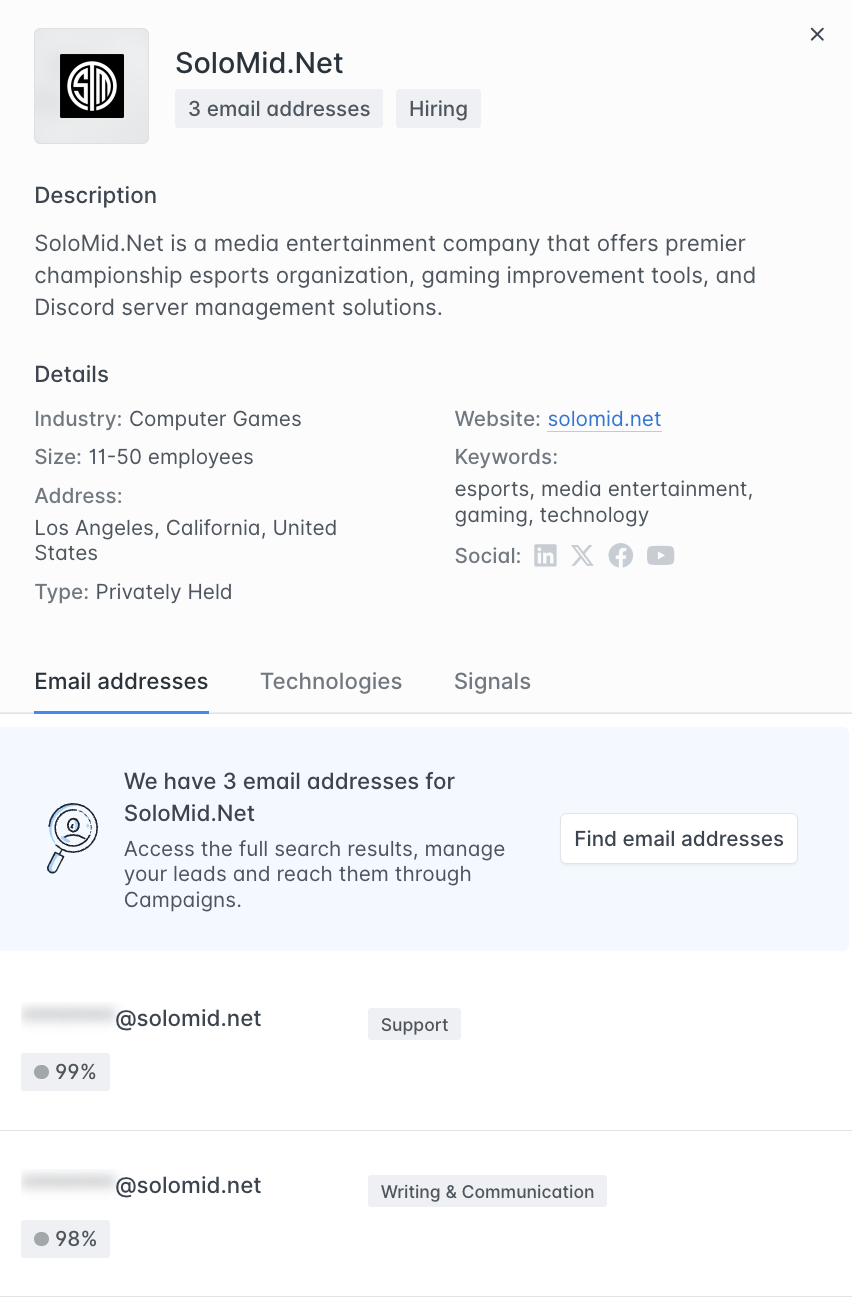Open the Signals tab
Image resolution: width=852 pixels, height=1308 pixels.
(x=492, y=681)
